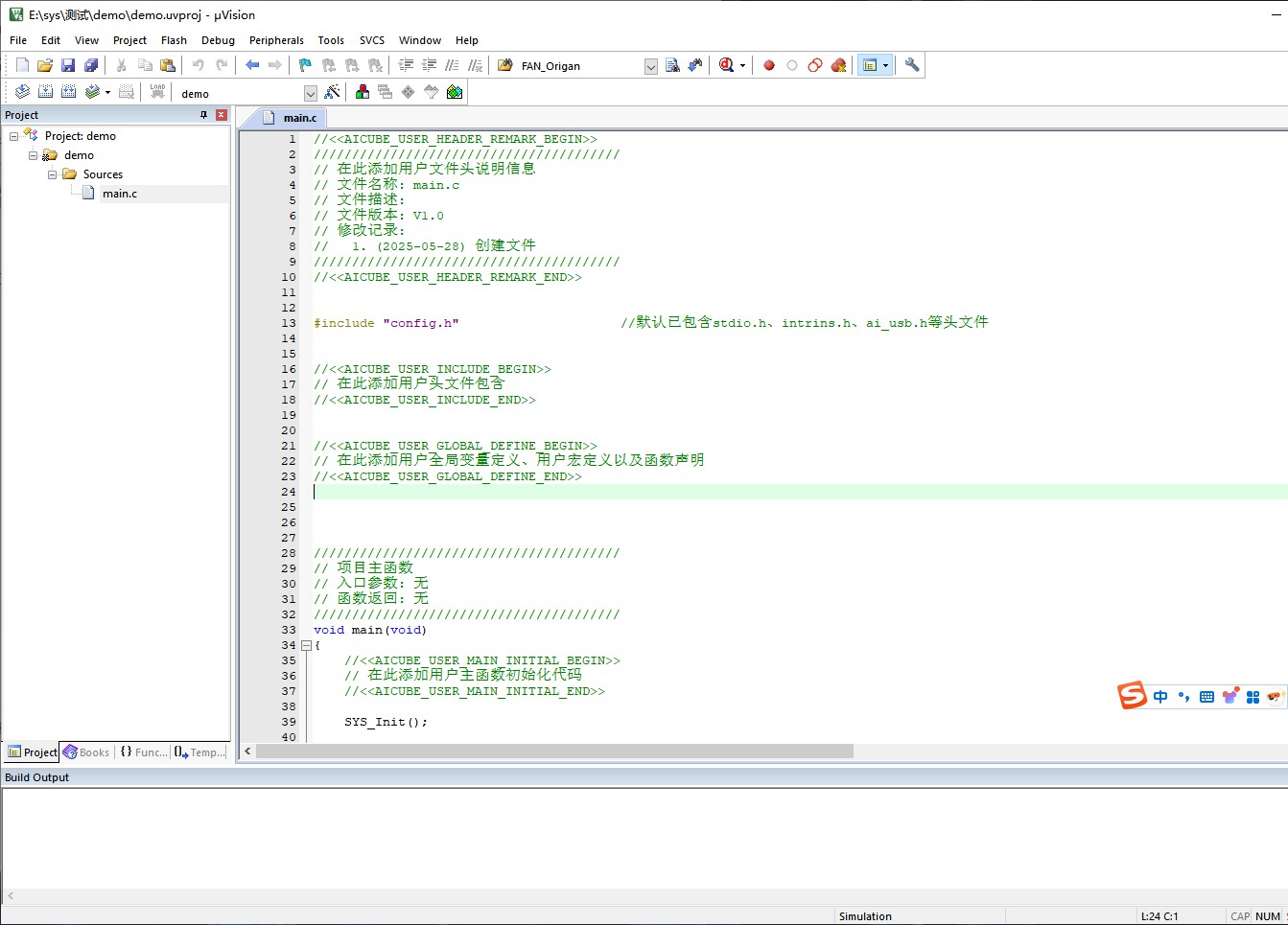Open the Help menu
The width and height of the screenshot is (1288, 925).
point(467,40)
